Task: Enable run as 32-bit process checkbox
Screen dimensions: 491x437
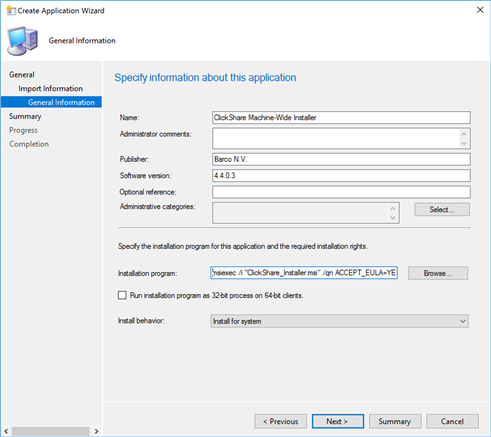Action: (122, 295)
